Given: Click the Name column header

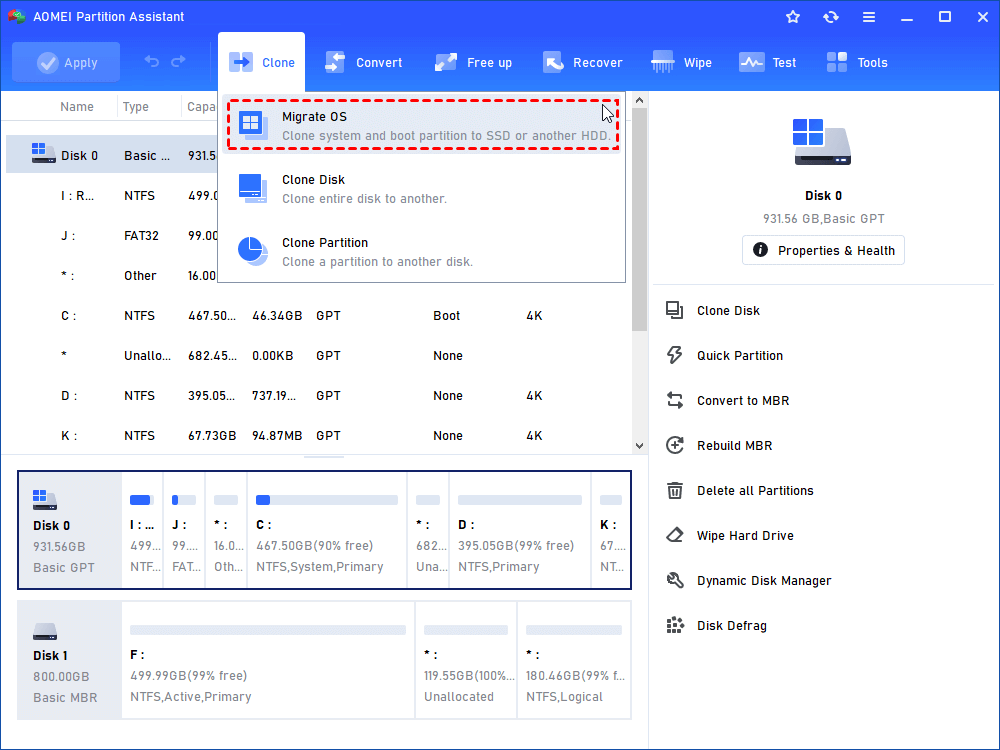Looking at the screenshot, I should pos(77,107).
